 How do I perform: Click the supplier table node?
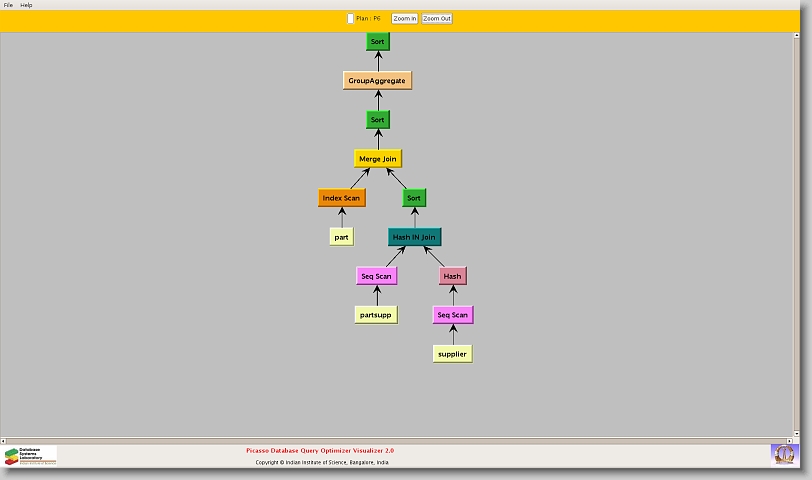click(452, 354)
